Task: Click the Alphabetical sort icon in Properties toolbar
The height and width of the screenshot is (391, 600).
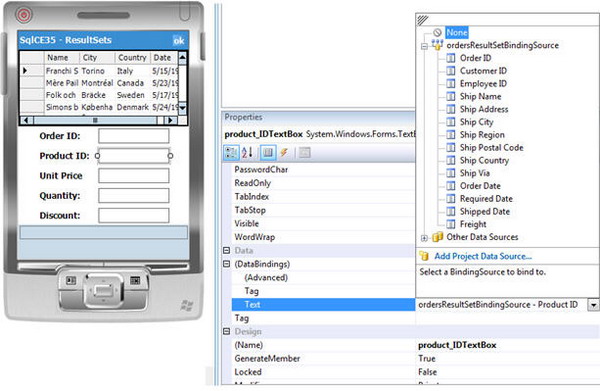Action: point(247,153)
